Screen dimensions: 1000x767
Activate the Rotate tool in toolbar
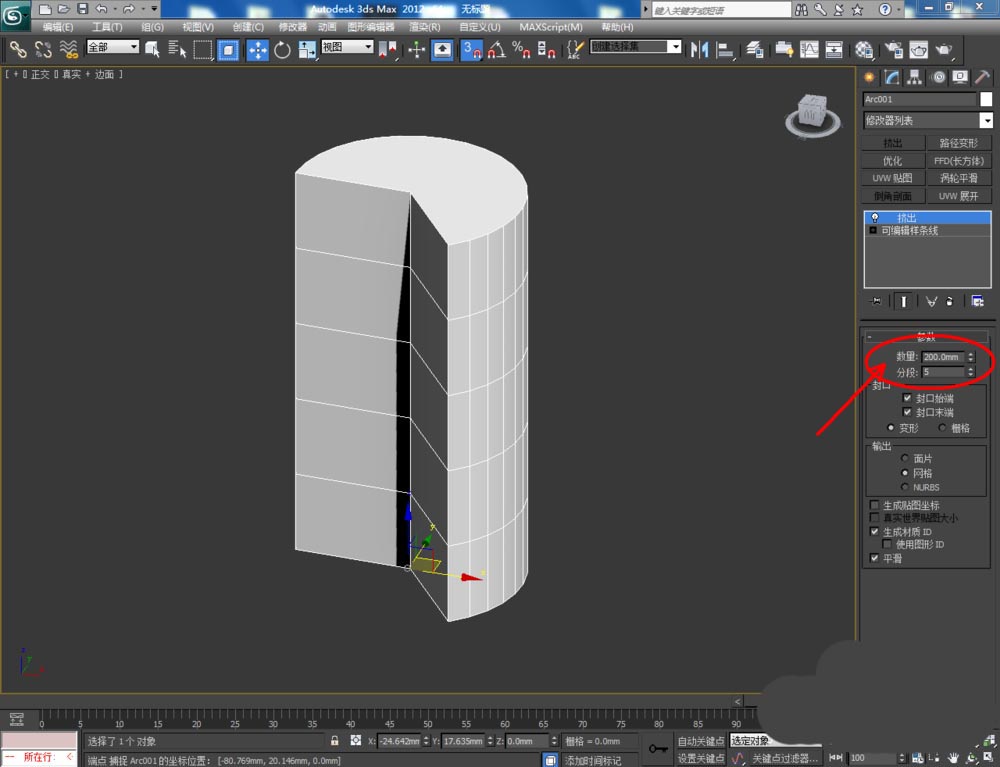[x=282, y=49]
